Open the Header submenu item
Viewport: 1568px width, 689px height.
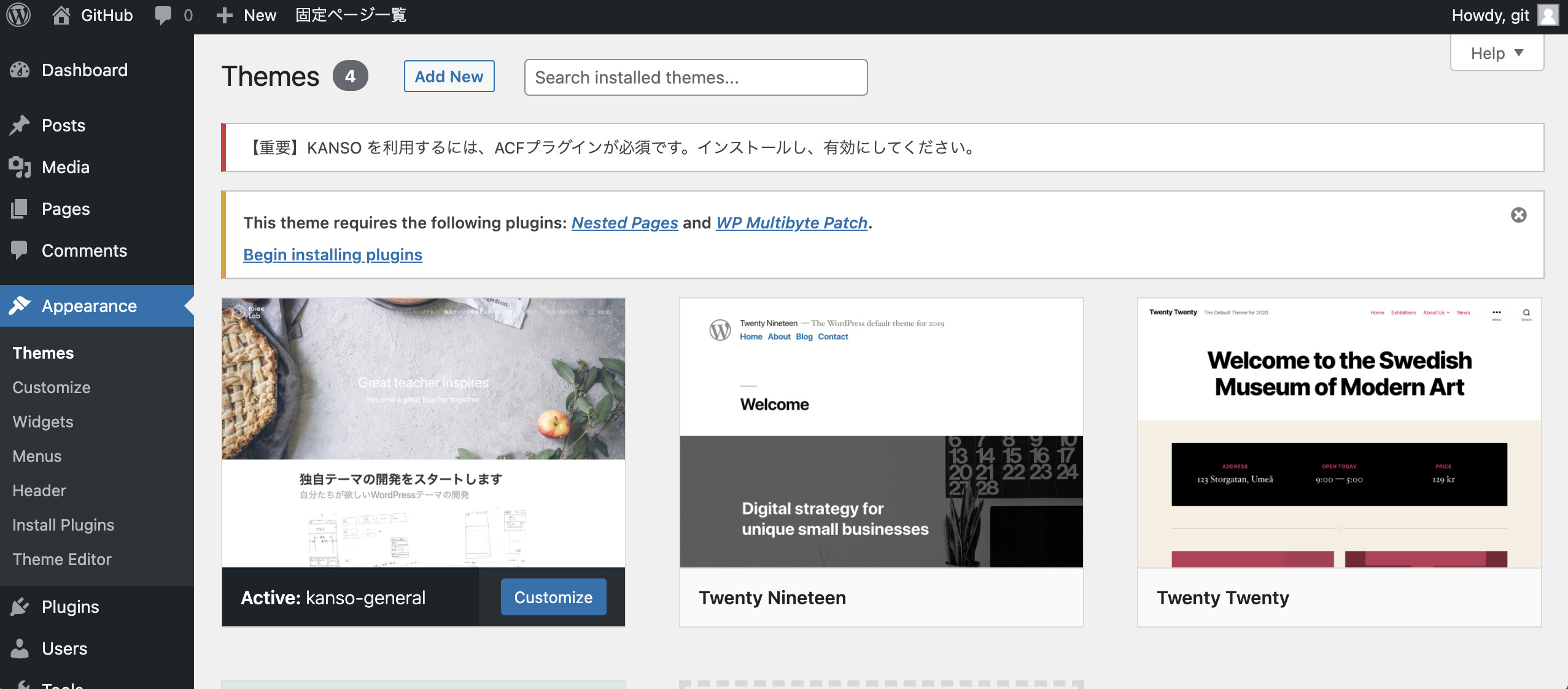[39, 491]
